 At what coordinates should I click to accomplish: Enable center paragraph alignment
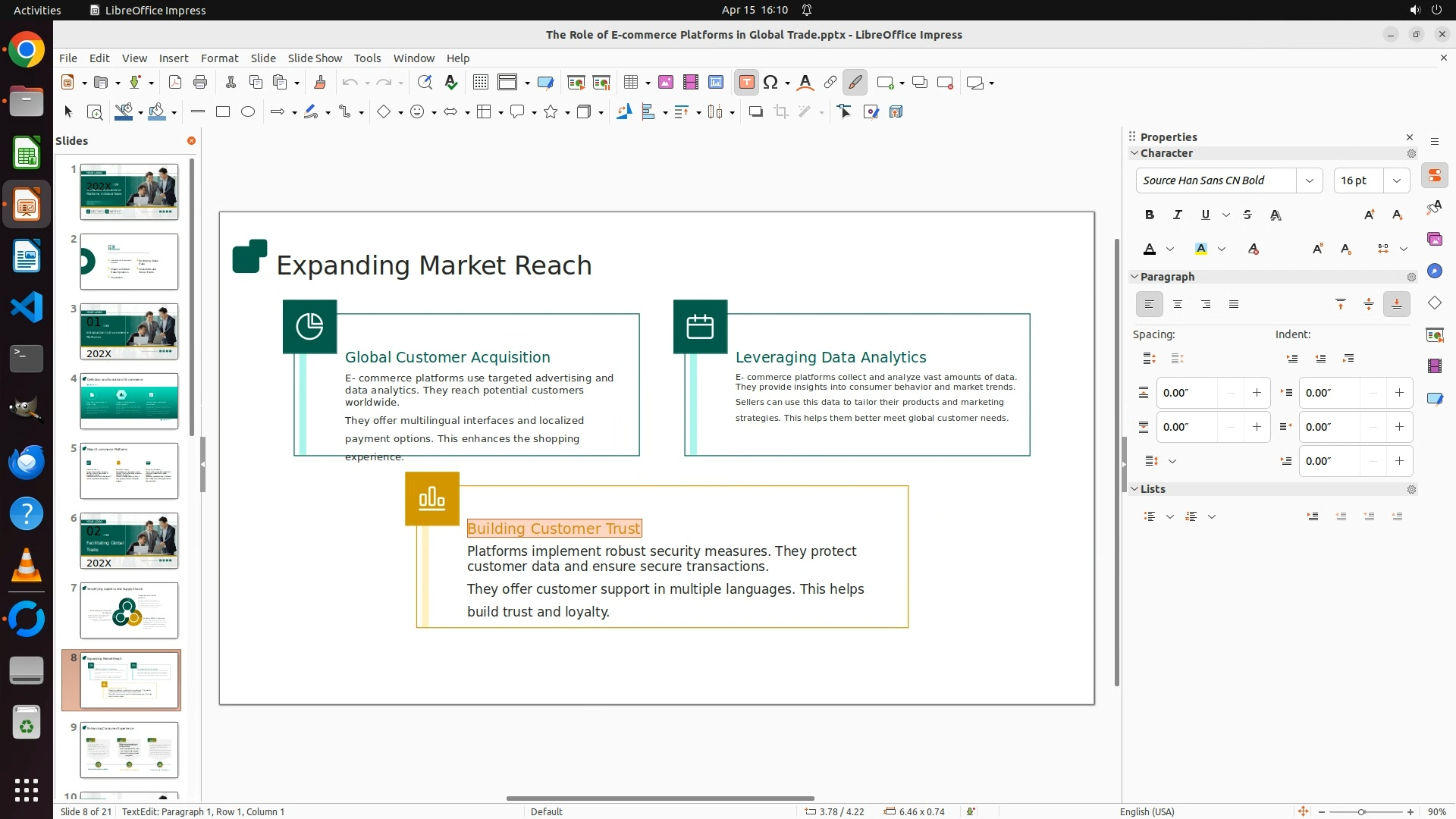click(1178, 305)
